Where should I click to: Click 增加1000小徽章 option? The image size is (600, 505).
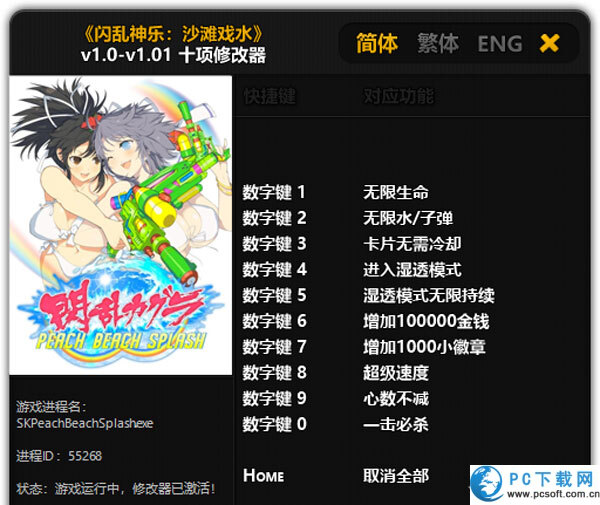pos(424,347)
